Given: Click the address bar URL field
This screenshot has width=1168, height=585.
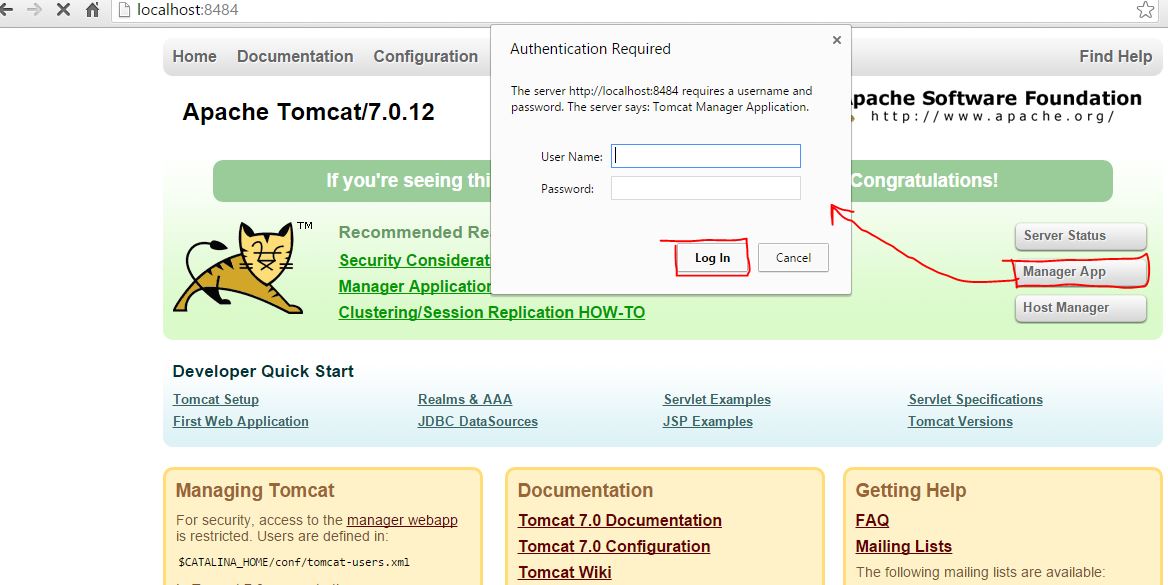Looking at the screenshot, I should pyautogui.click(x=600, y=10).
